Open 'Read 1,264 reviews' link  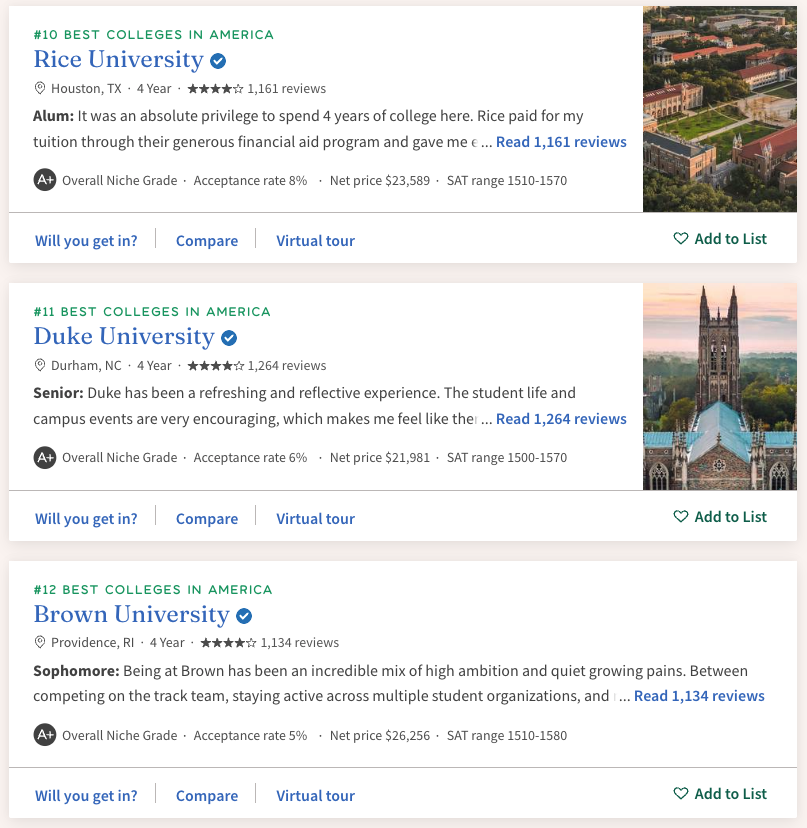click(x=561, y=419)
